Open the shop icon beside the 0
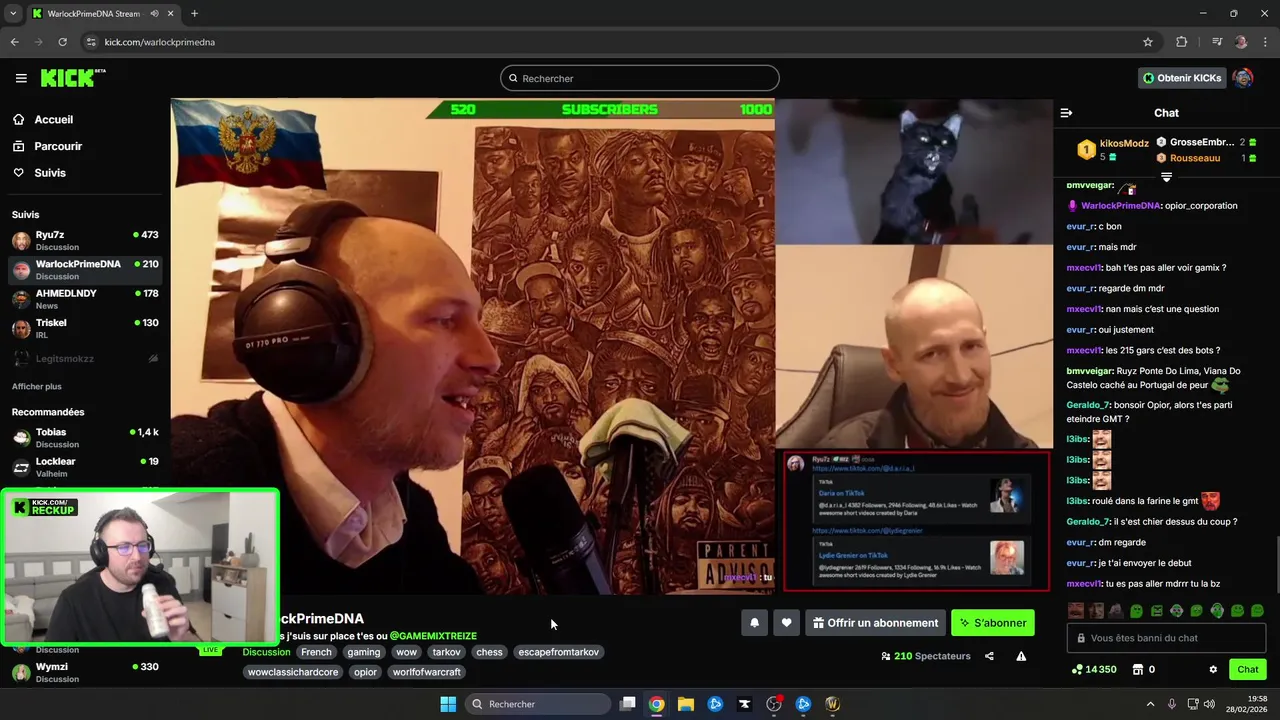 point(1137,669)
